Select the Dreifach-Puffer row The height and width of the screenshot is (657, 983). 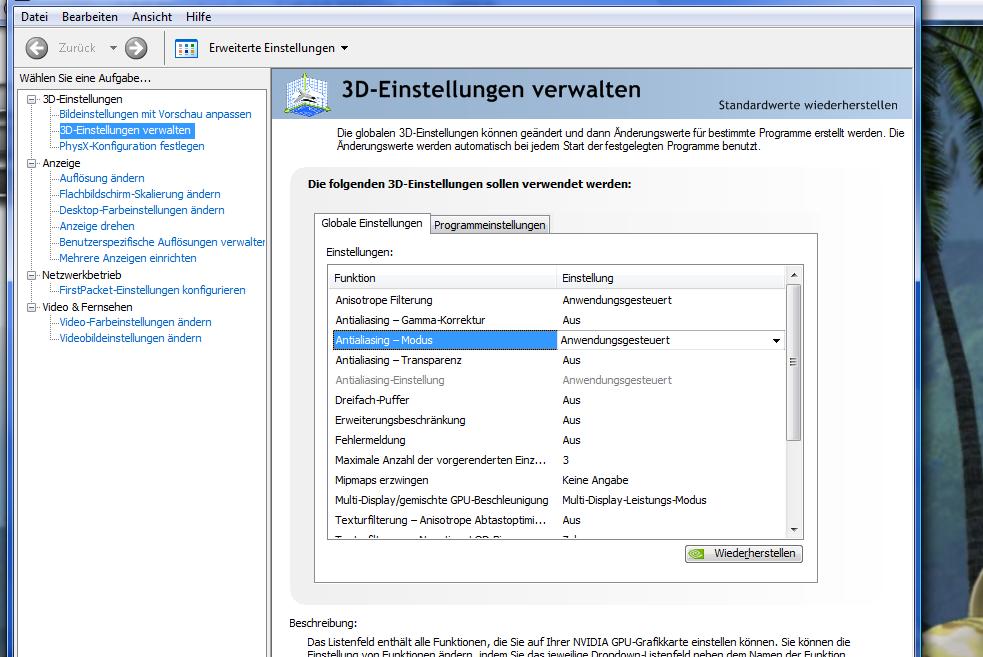pyautogui.click(x=558, y=400)
